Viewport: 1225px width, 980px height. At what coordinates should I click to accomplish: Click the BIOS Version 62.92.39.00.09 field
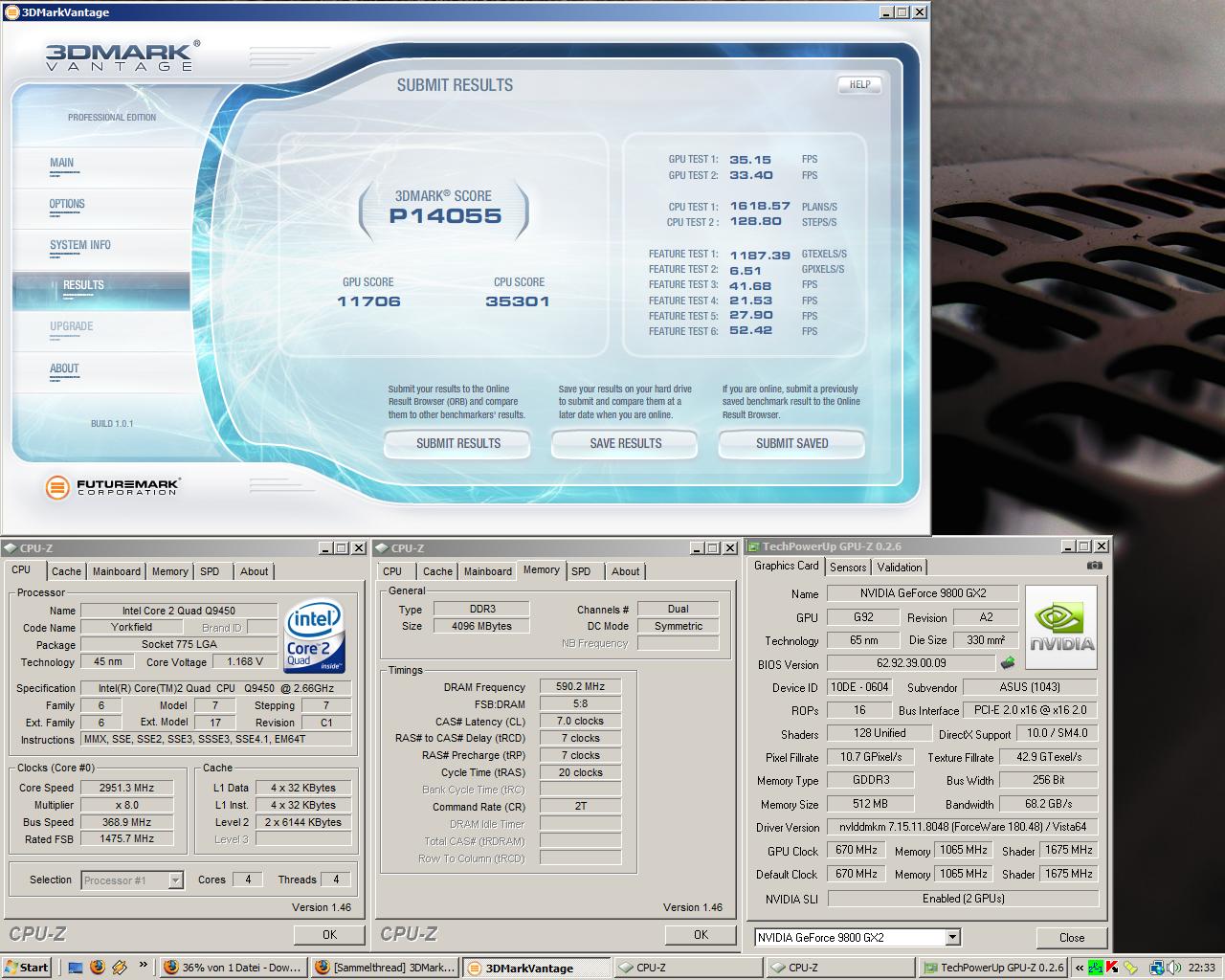coord(911,662)
